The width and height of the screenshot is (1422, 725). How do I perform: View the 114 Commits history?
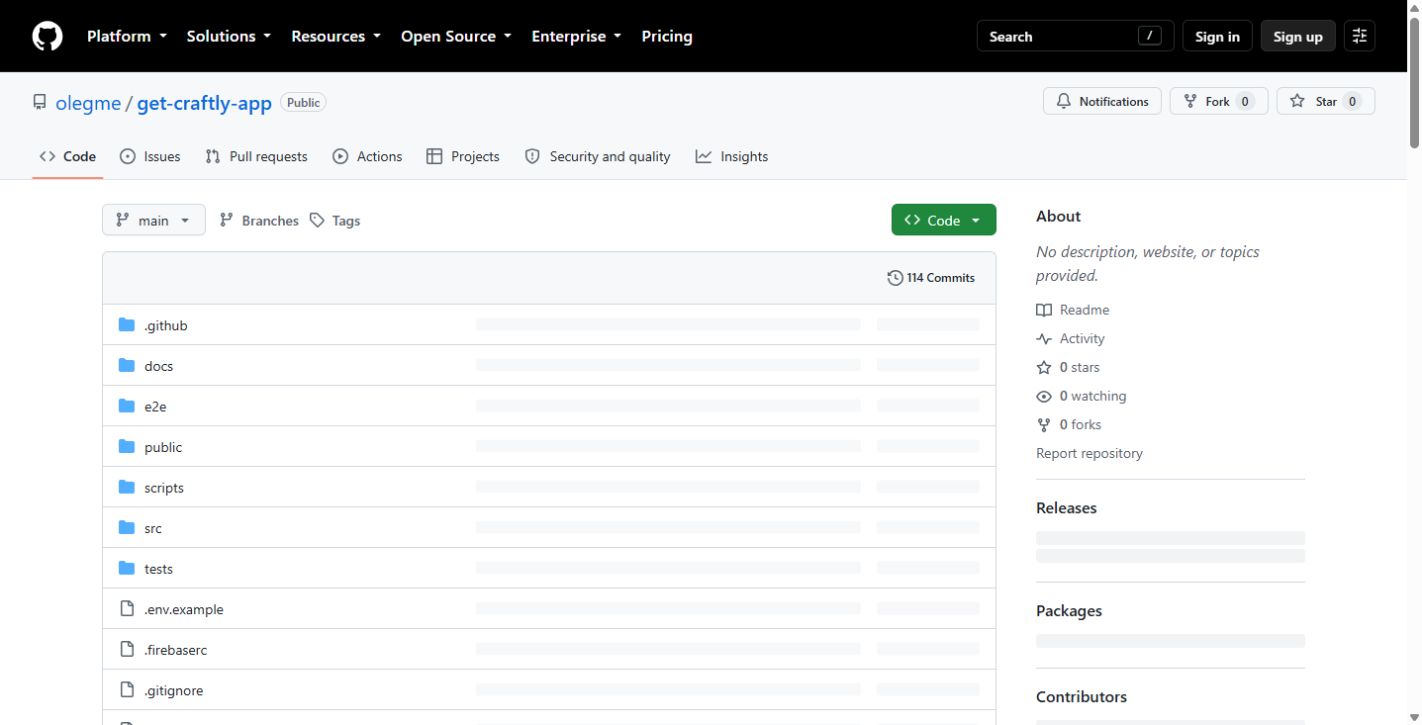(x=931, y=278)
